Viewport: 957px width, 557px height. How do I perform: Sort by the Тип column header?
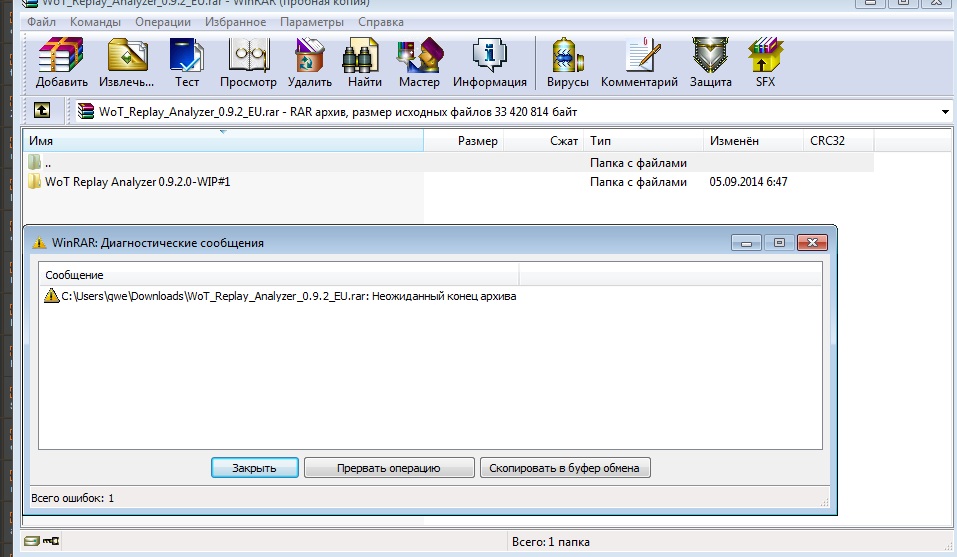(x=643, y=140)
